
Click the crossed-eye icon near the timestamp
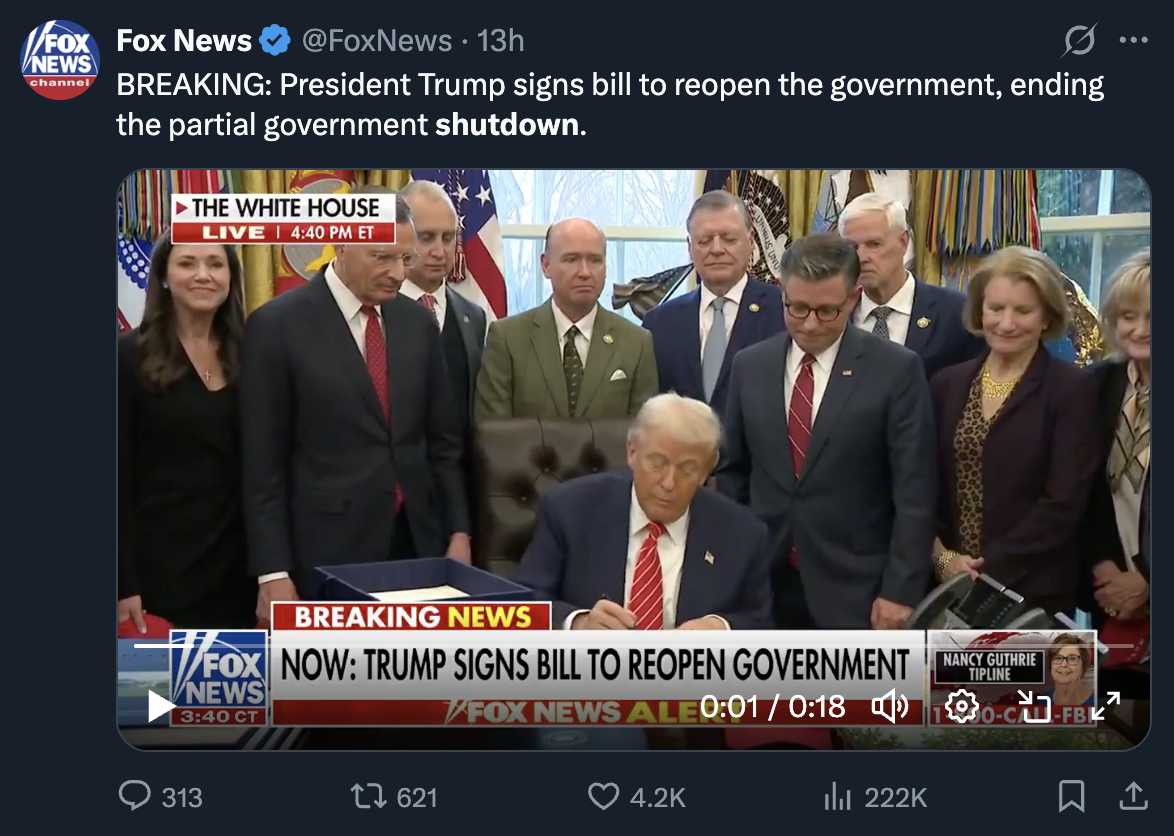[1079, 39]
